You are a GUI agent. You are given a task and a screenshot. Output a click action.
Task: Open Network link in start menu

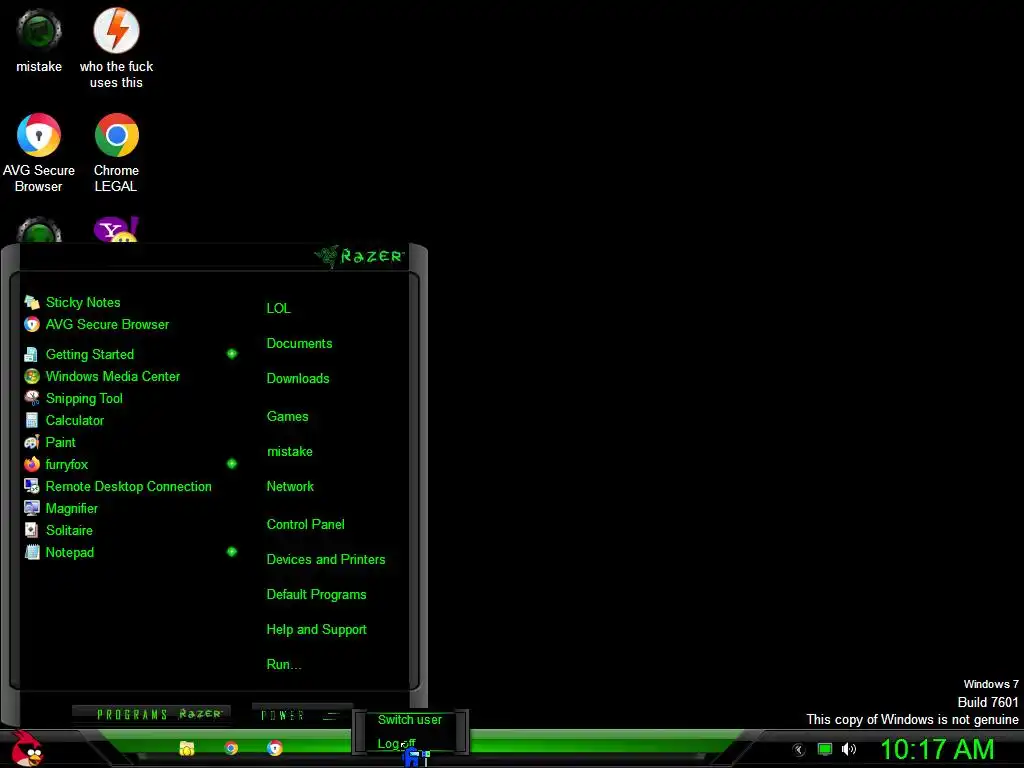click(x=290, y=487)
